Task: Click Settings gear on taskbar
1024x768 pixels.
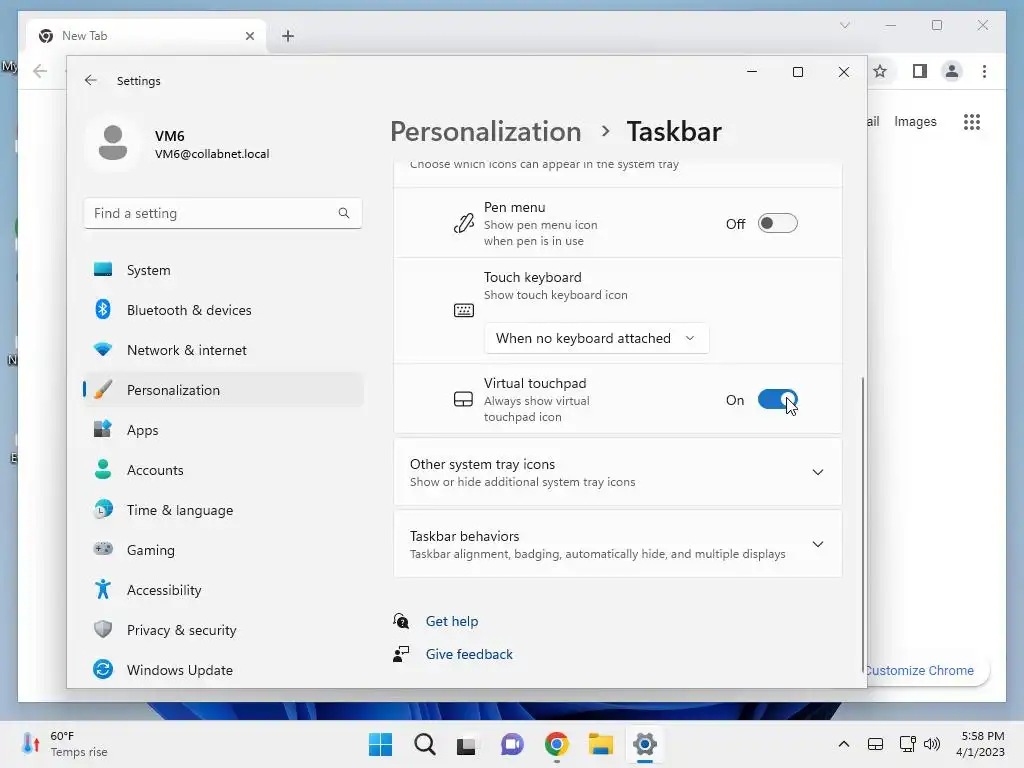Action: 645,744
